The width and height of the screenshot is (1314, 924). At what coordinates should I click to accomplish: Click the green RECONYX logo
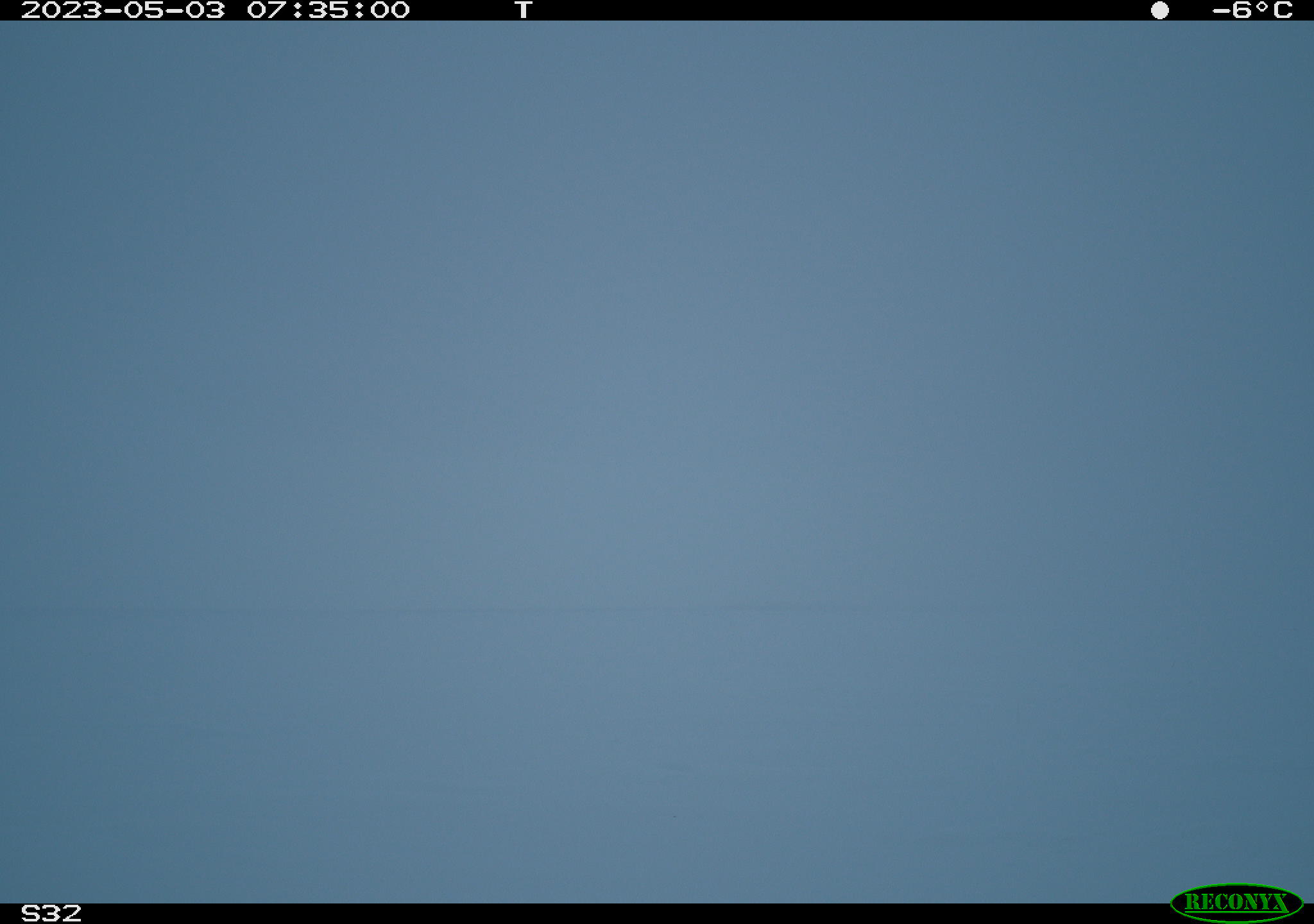click(1236, 902)
